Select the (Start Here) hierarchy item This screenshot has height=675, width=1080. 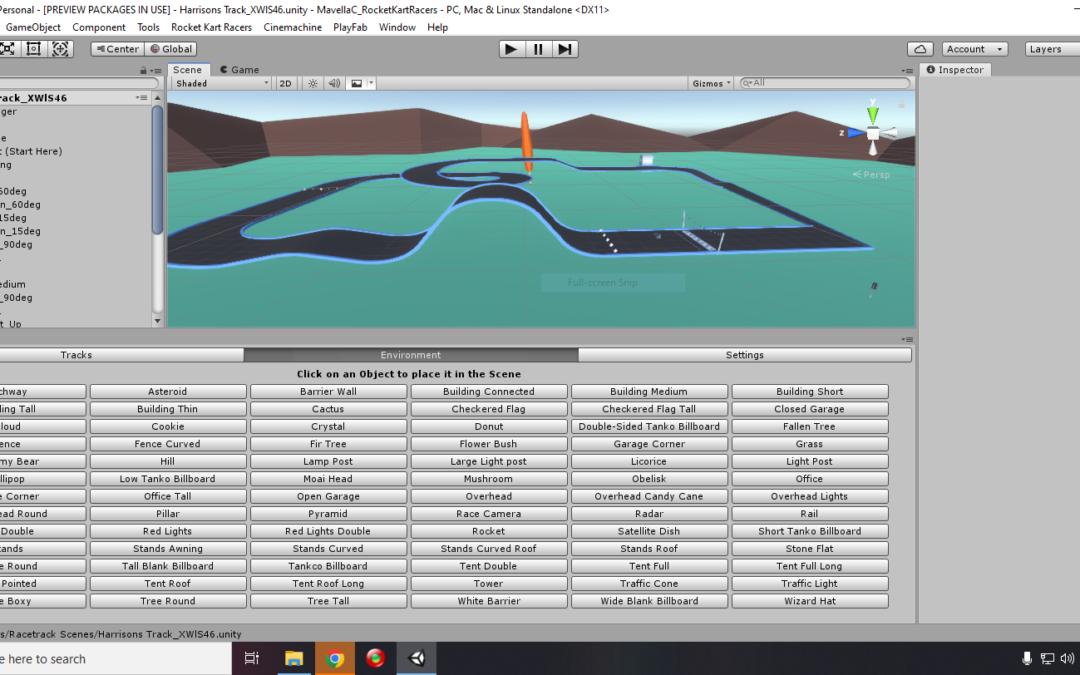point(32,151)
